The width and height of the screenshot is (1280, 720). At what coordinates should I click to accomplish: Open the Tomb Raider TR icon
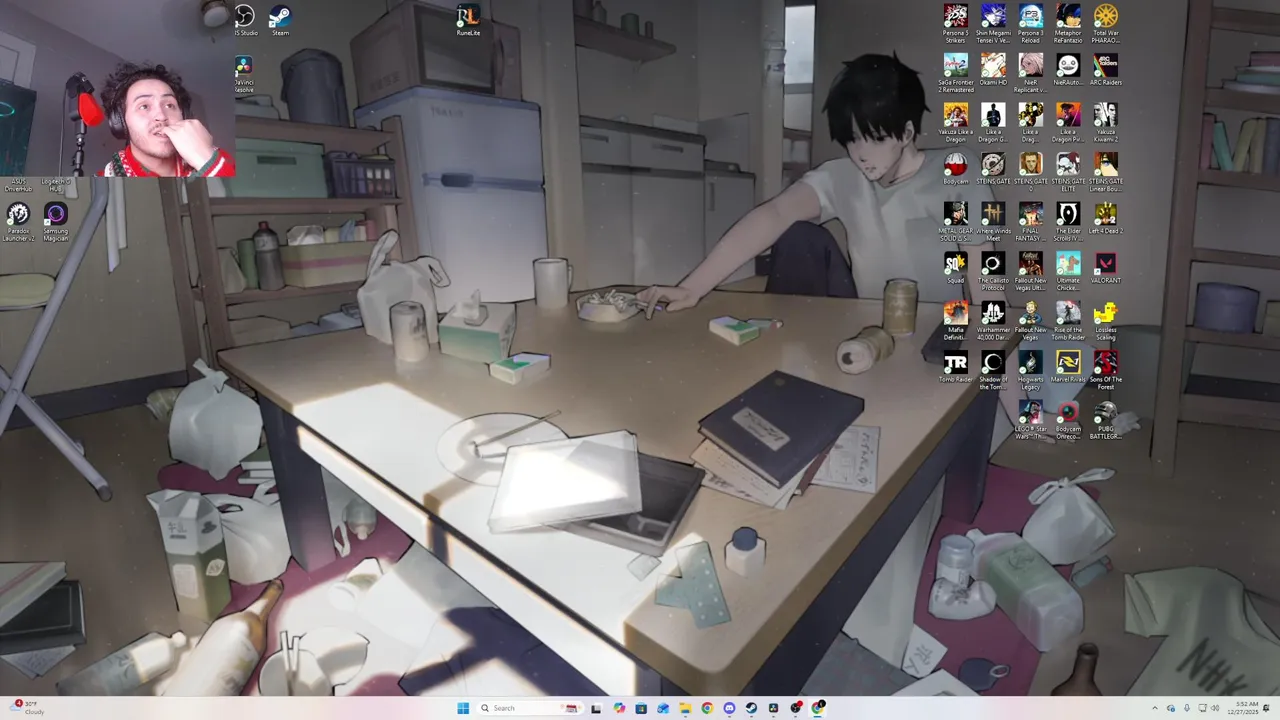click(956, 366)
